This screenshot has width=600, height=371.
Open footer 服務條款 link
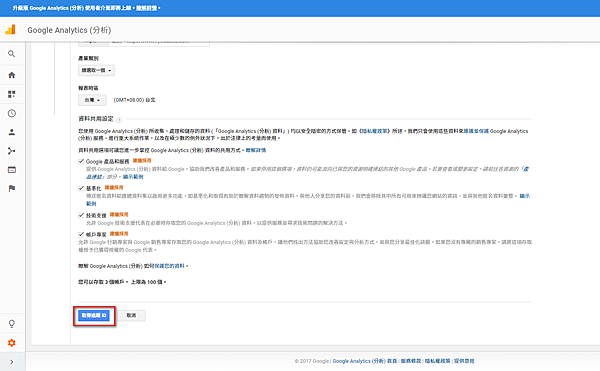point(411,361)
